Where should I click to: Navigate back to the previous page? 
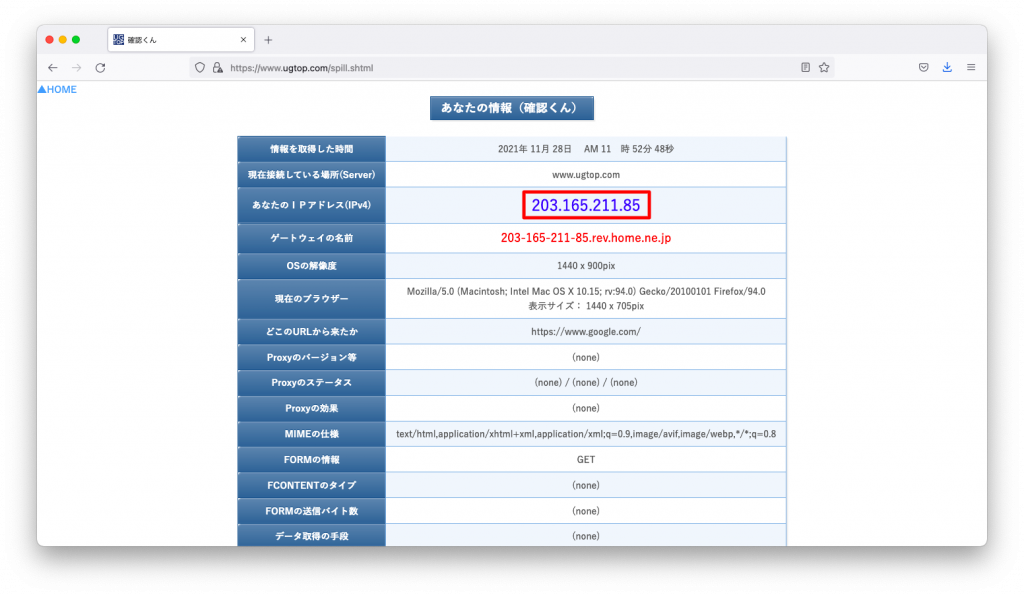tap(53, 67)
